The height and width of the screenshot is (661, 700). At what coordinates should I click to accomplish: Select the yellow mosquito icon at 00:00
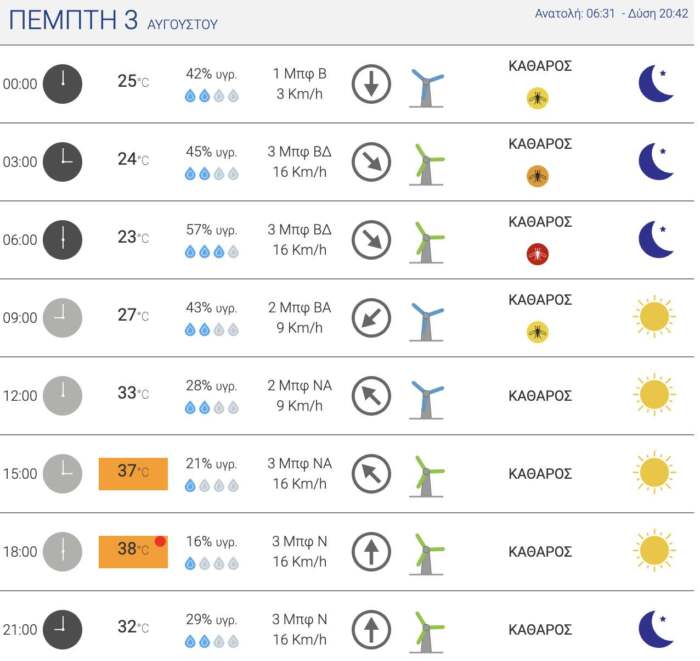(538, 98)
